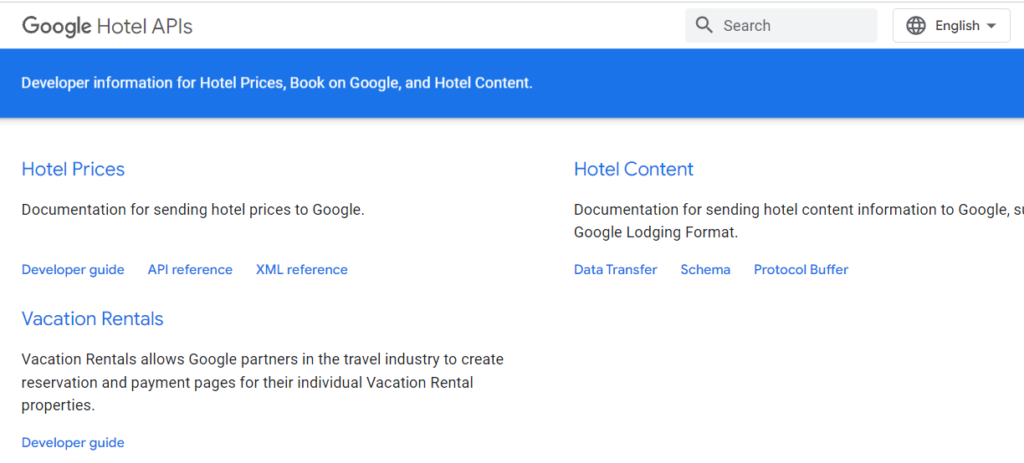Go to the API reference link
The height and width of the screenshot is (463, 1024).
pos(190,270)
